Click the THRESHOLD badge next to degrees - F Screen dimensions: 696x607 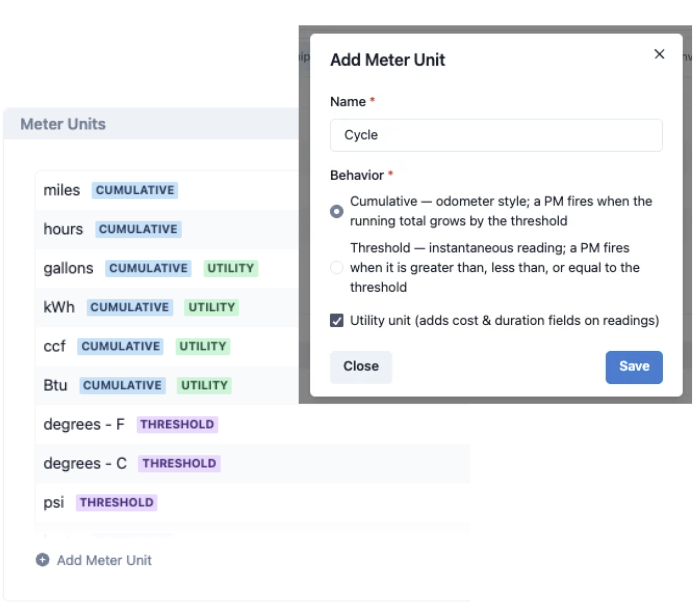[177, 425]
